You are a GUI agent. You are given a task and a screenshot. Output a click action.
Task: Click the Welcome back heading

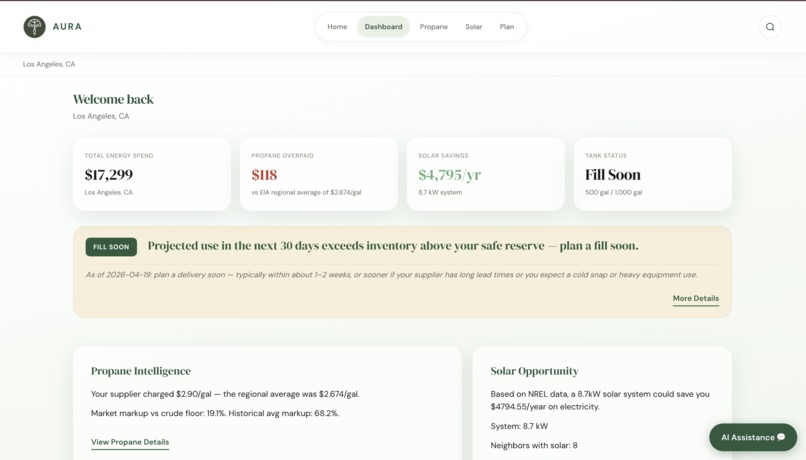tap(113, 99)
